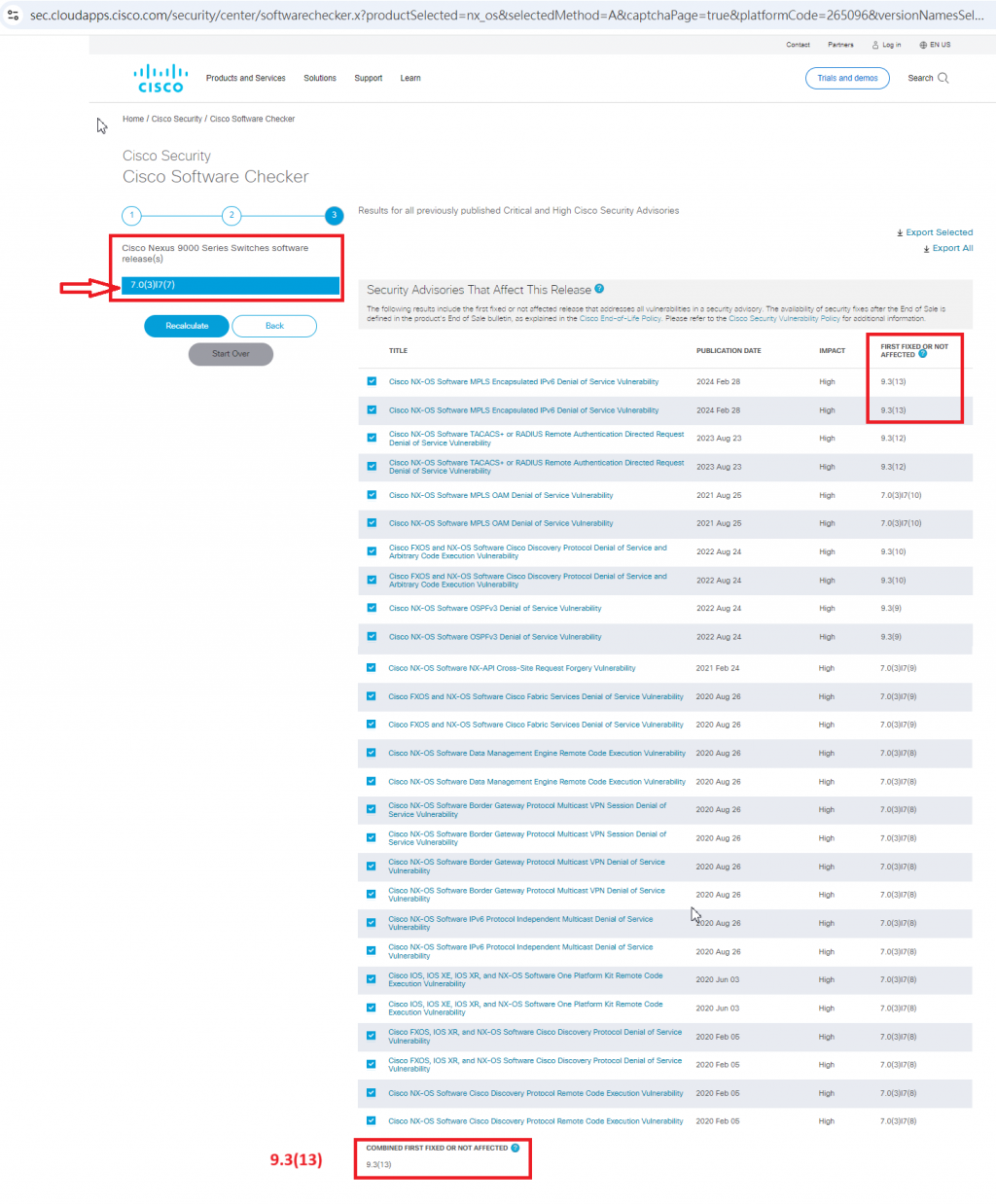Click the Log in text link
Screen dimensions: 996x1204
click(892, 45)
